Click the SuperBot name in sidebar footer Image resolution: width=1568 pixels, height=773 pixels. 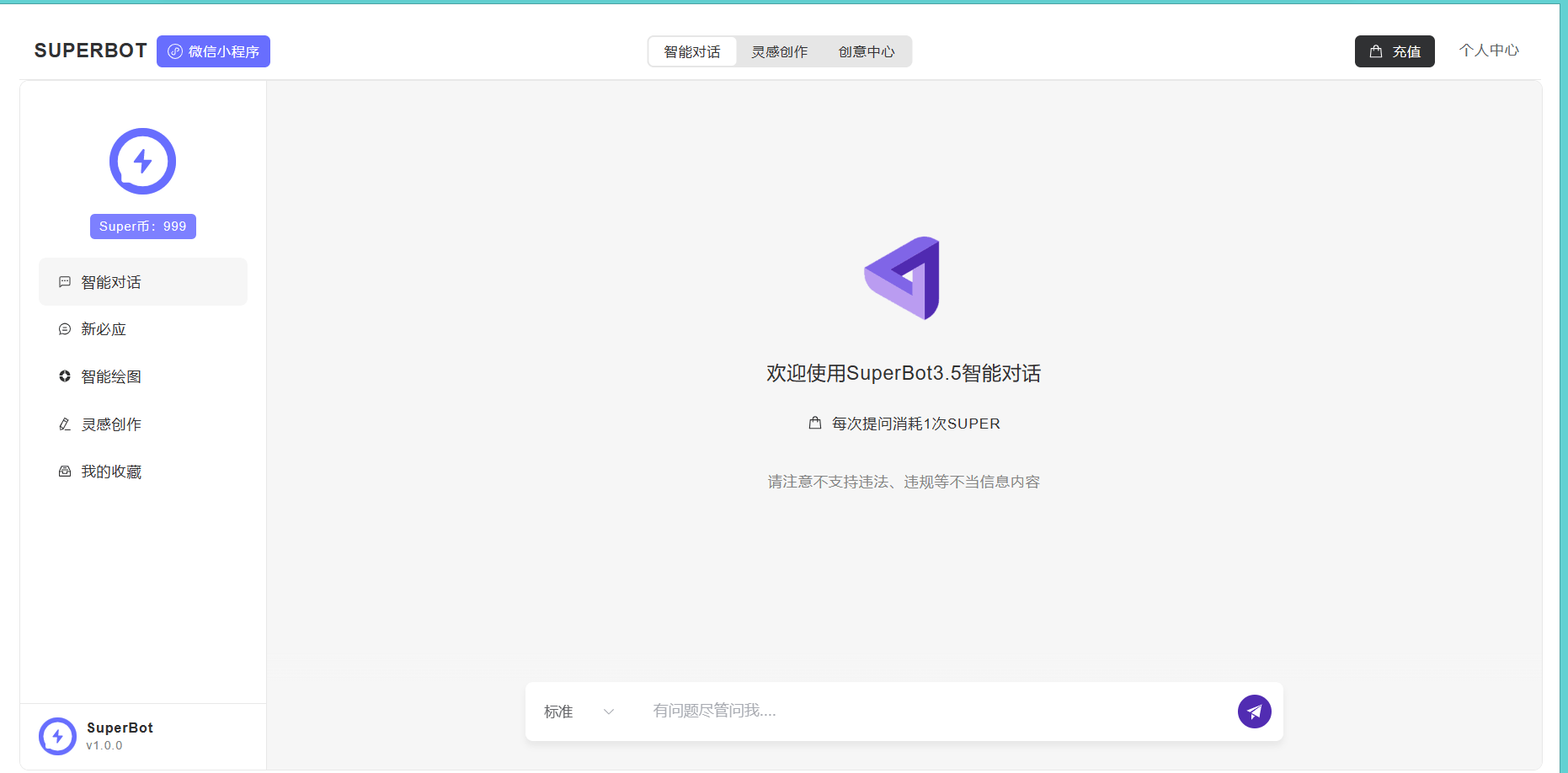[x=120, y=728]
